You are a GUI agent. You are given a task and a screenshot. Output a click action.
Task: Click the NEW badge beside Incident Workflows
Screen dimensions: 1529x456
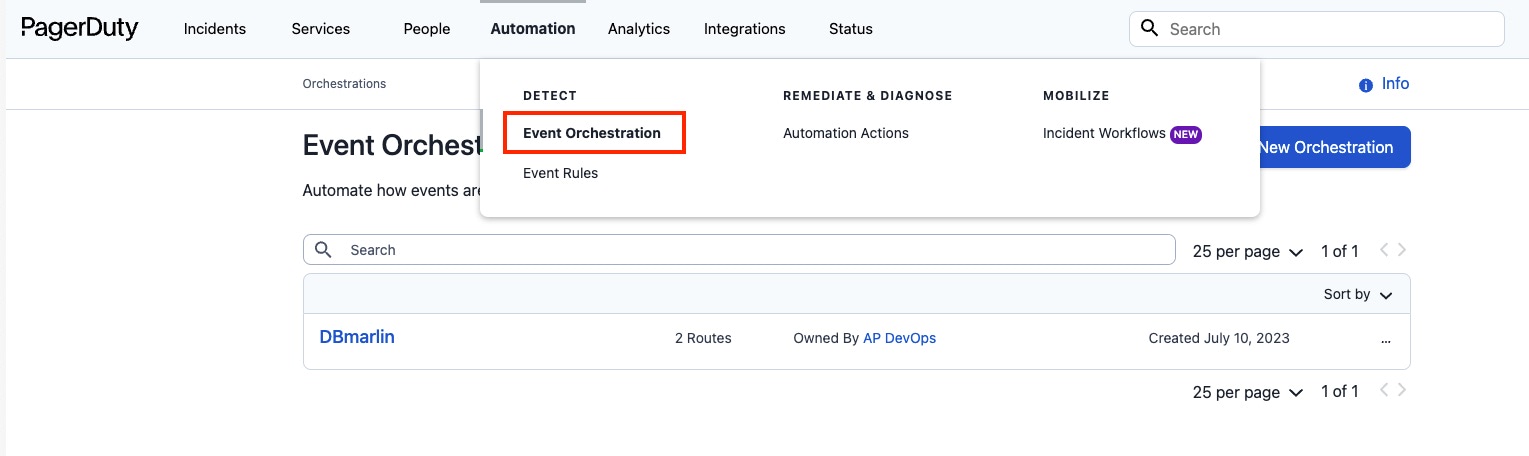(x=1186, y=134)
